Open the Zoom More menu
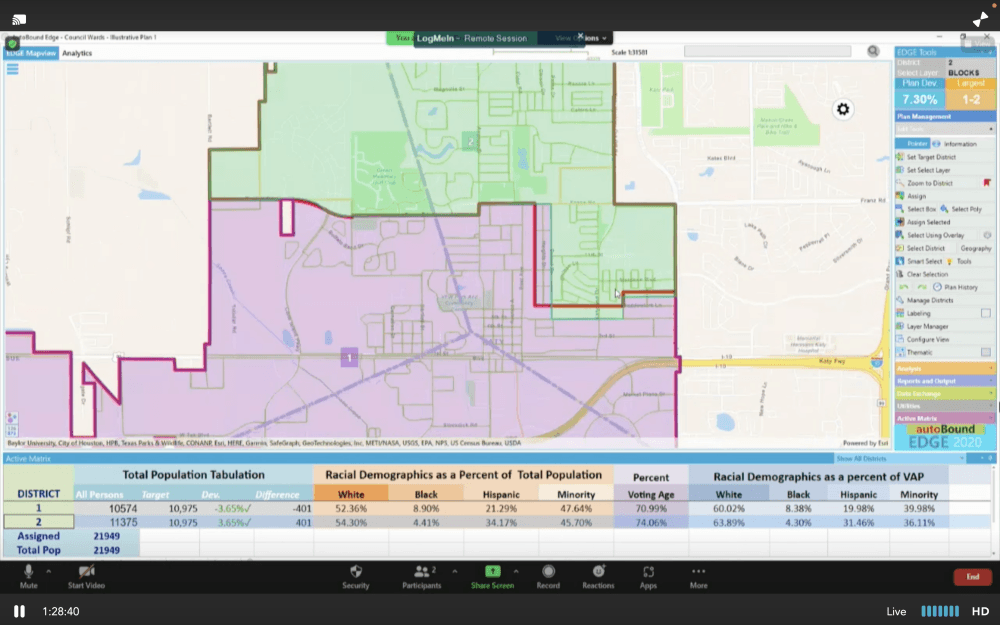The width and height of the screenshot is (1000, 625). point(698,576)
